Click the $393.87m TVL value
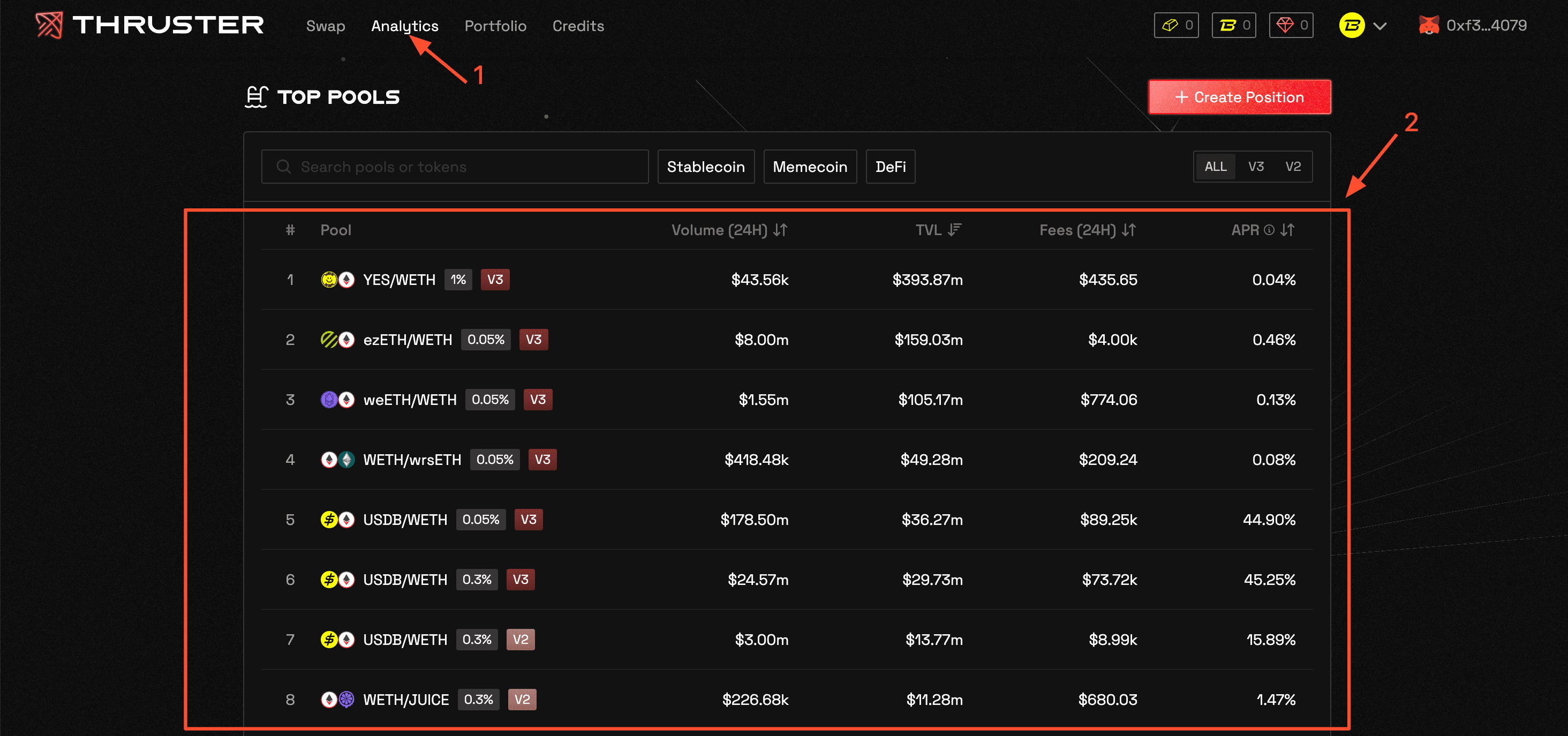The image size is (1568, 736). click(928, 280)
